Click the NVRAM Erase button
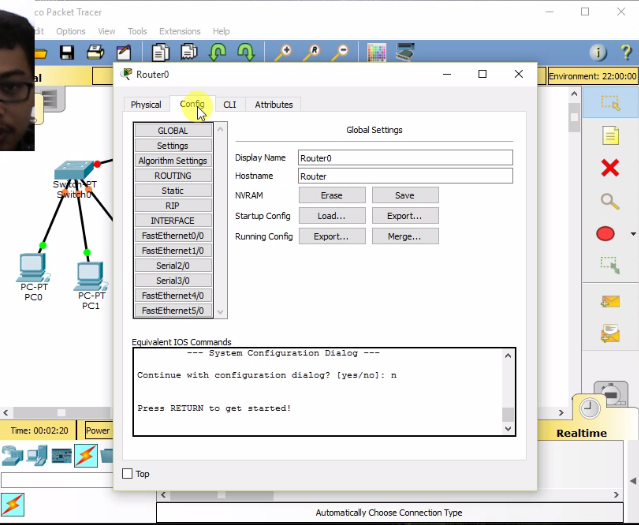This screenshot has width=639, height=525. (x=332, y=195)
